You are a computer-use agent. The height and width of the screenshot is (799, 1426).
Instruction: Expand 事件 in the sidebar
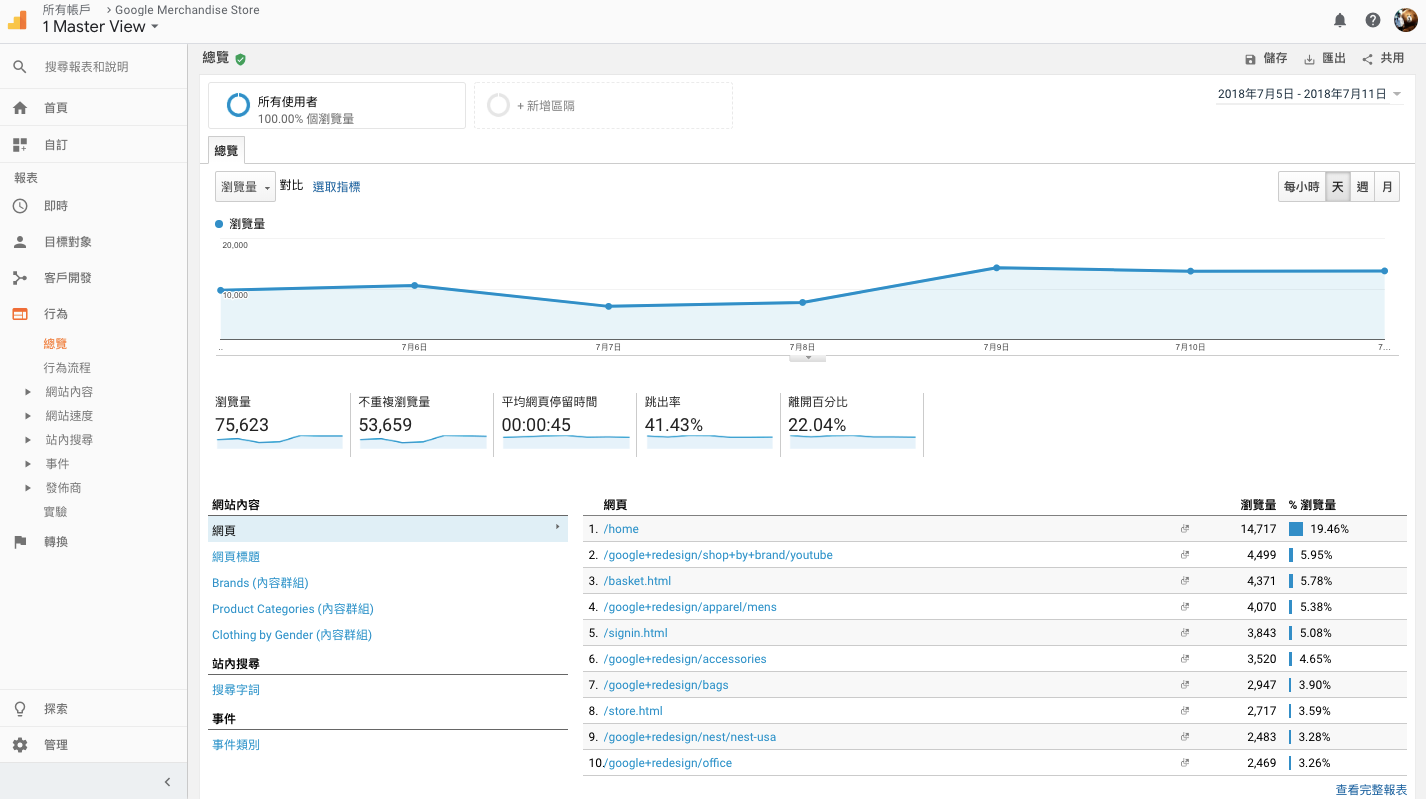click(x=28, y=464)
